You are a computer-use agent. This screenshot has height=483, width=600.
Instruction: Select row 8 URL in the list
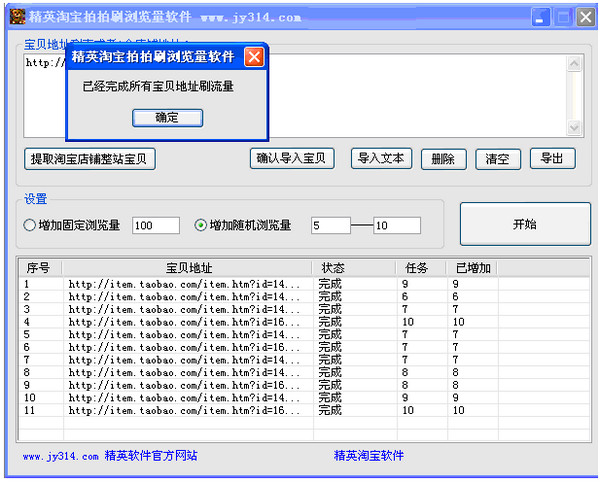click(184, 373)
